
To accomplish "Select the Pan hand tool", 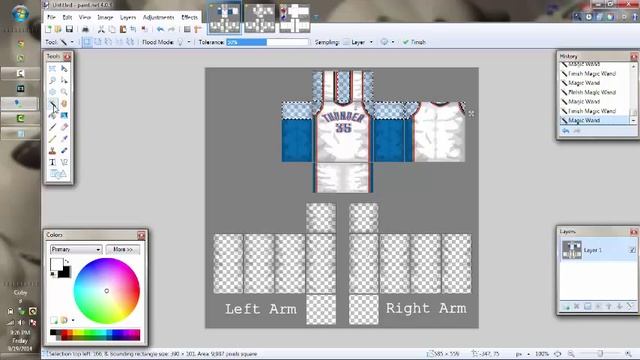I will point(64,104).
